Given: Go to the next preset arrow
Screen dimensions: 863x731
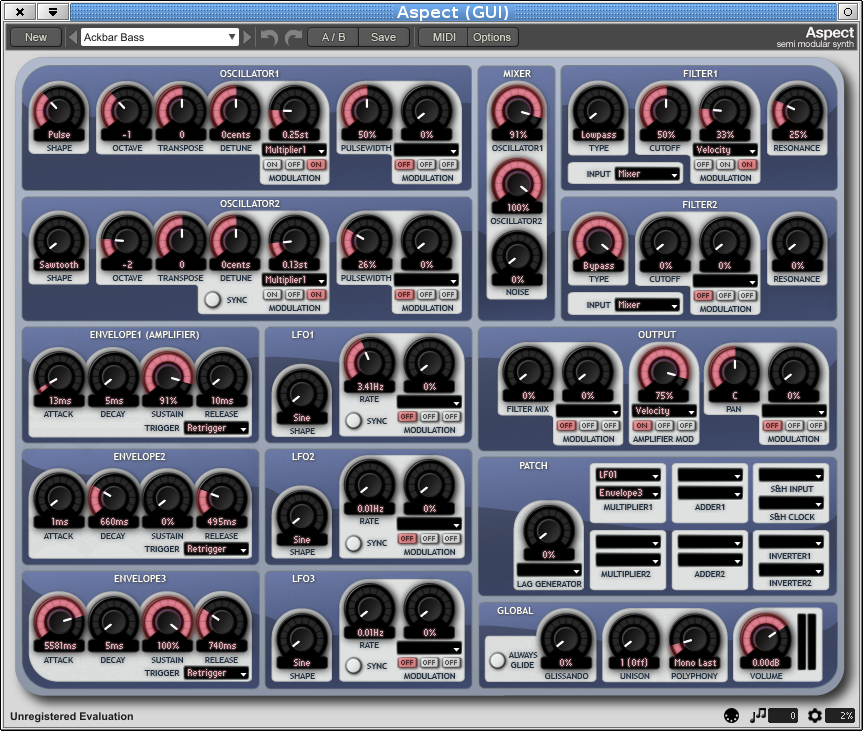Looking at the screenshot, I should point(247,37).
